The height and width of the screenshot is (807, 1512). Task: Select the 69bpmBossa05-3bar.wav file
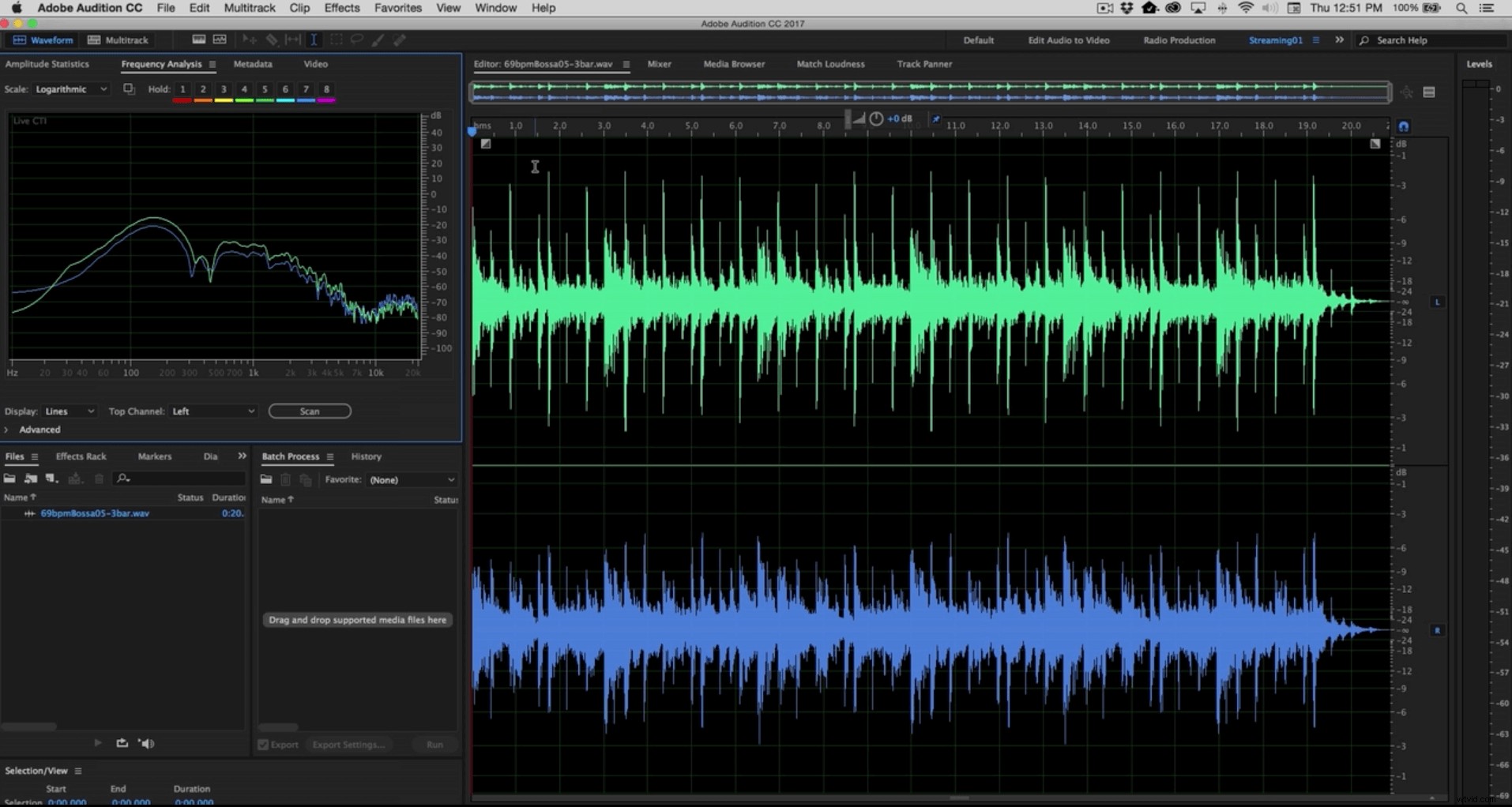[x=95, y=512]
